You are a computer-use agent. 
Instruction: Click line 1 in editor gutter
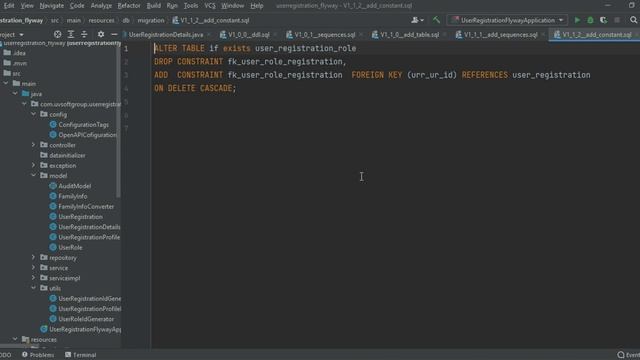click(126, 49)
